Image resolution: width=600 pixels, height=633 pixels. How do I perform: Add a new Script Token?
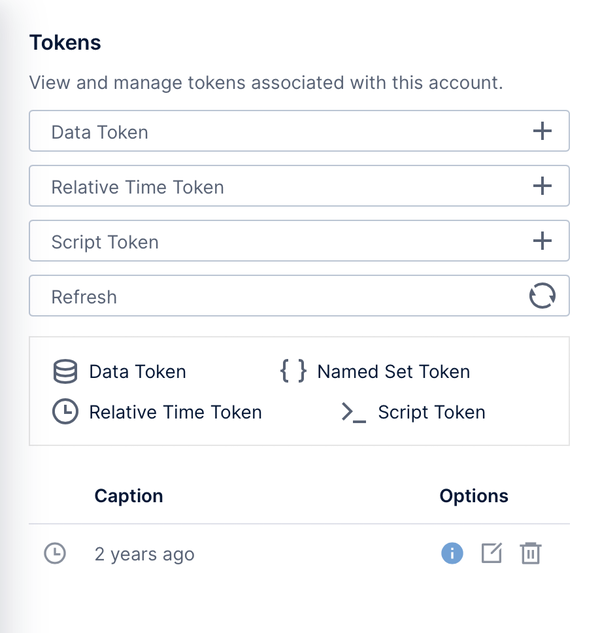(299, 241)
